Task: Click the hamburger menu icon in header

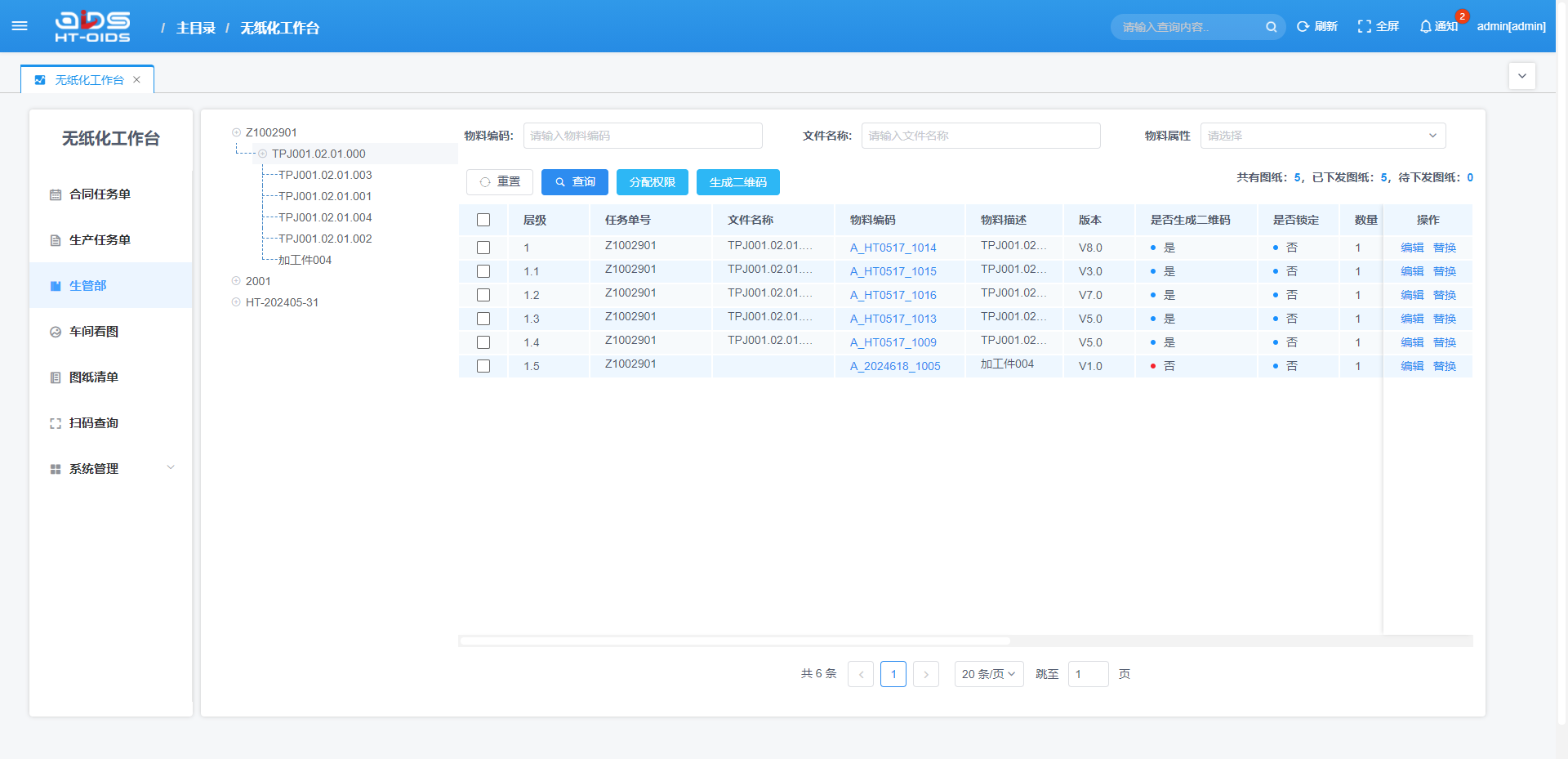Action: click(x=20, y=26)
